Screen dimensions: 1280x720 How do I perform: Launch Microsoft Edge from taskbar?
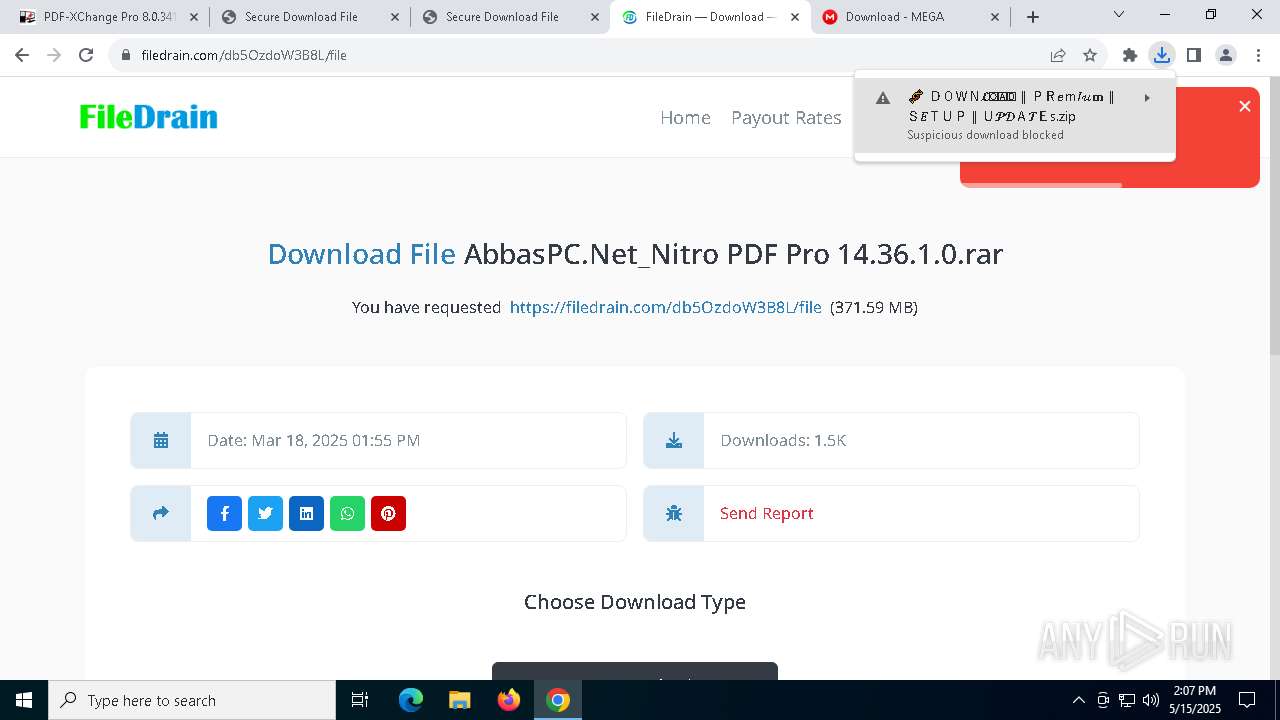point(411,700)
